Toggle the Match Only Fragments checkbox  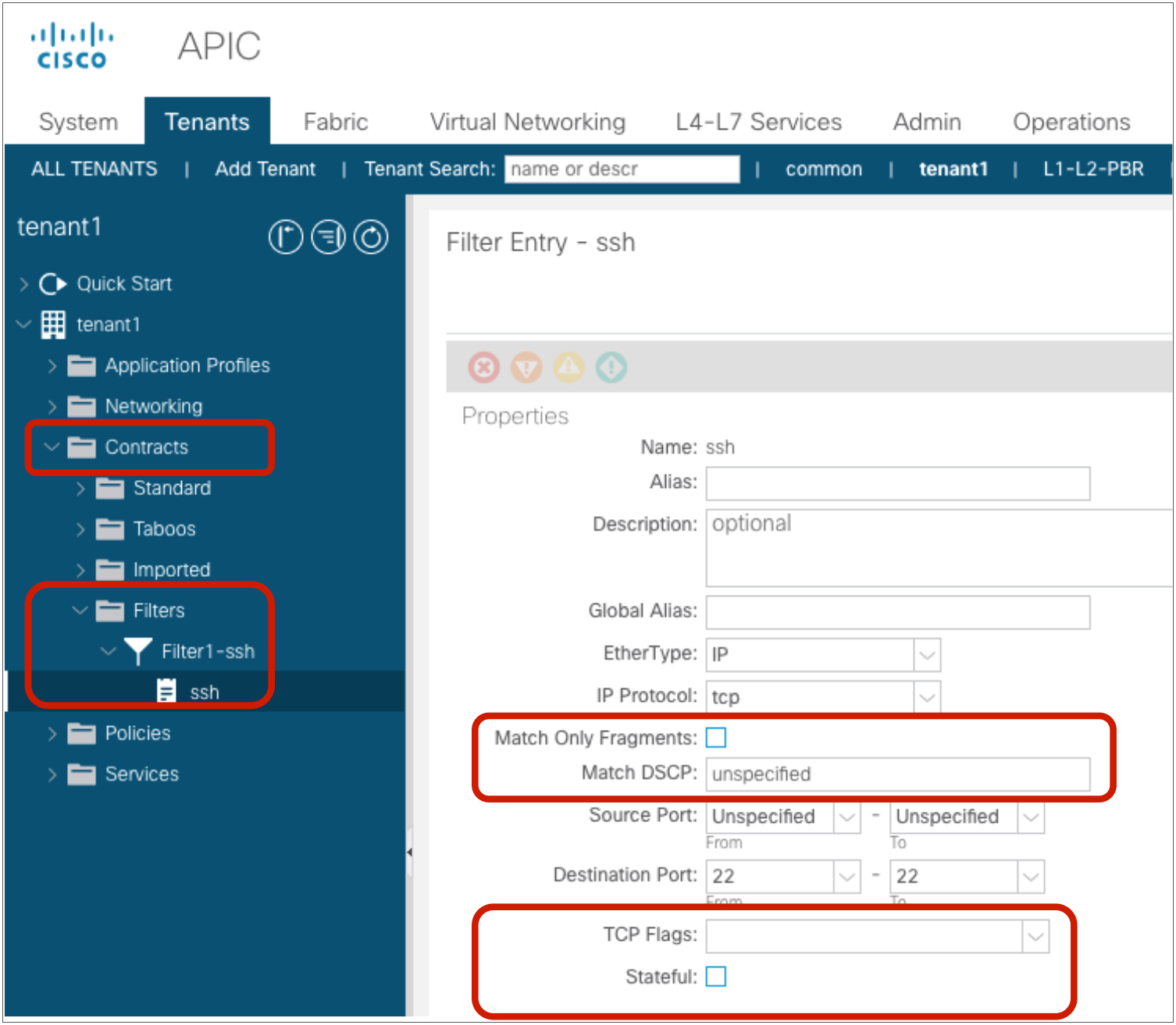point(716,738)
